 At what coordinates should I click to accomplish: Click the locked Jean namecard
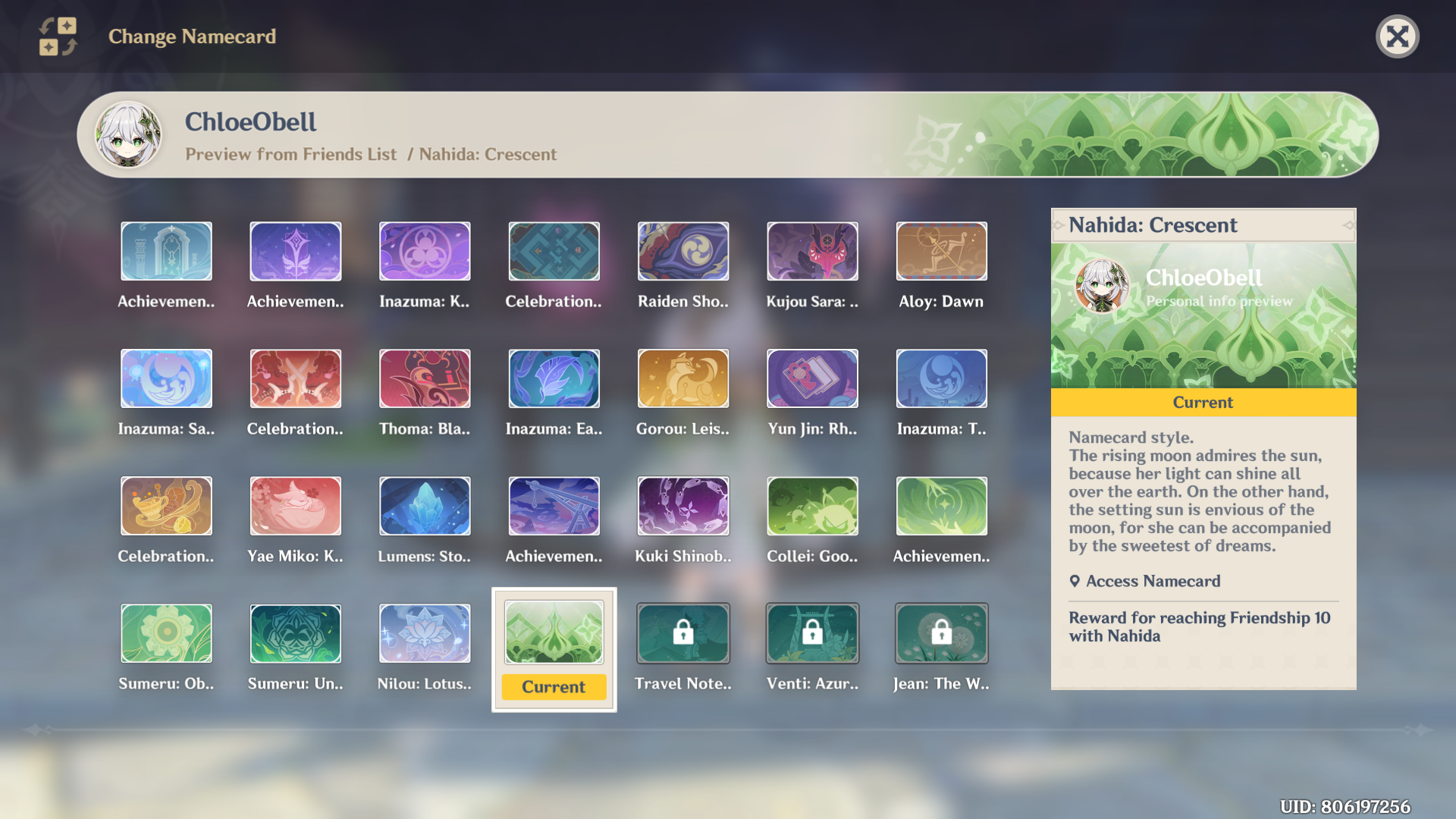[941, 633]
